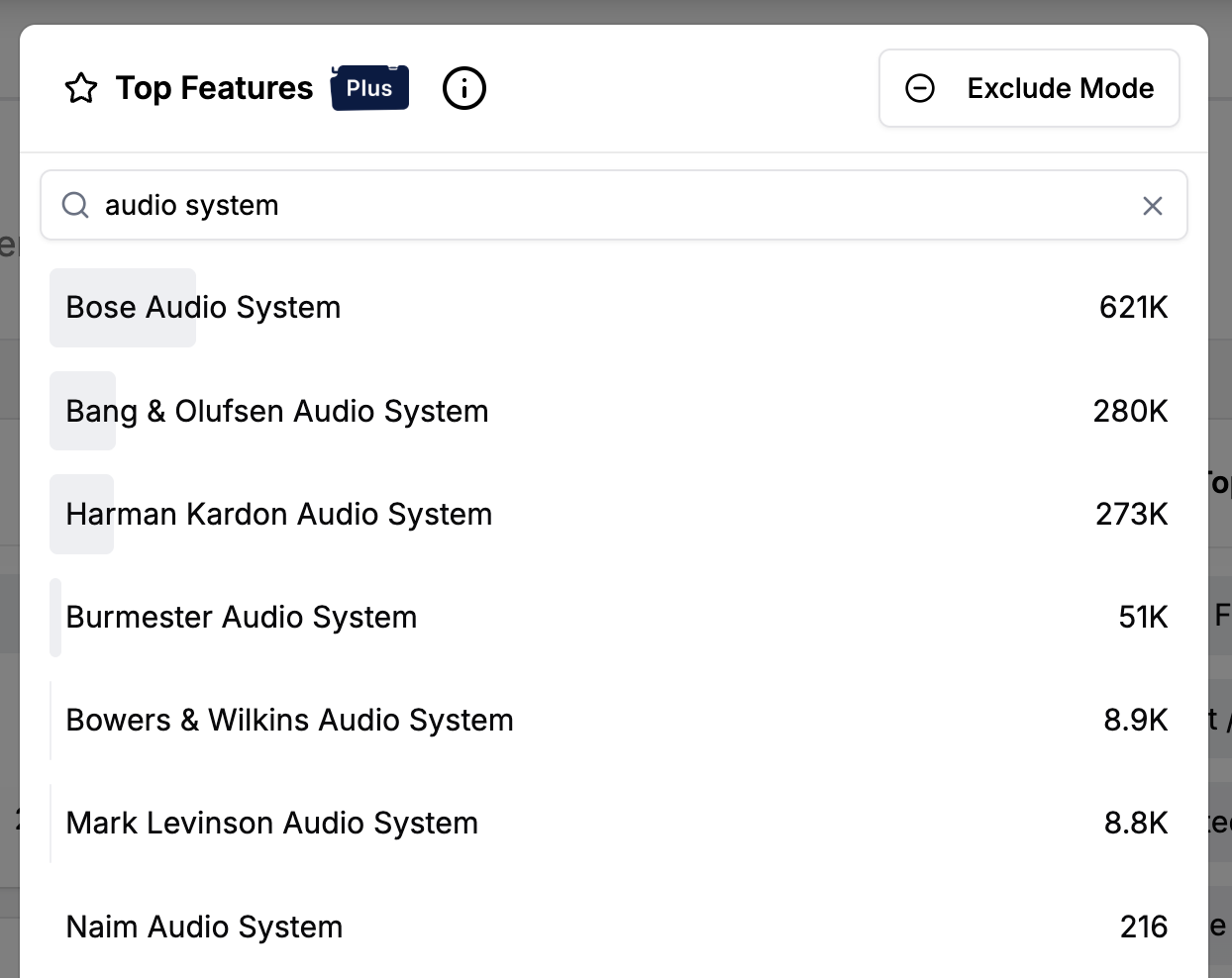Click the star icon next to Top Features

click(81, 88)
